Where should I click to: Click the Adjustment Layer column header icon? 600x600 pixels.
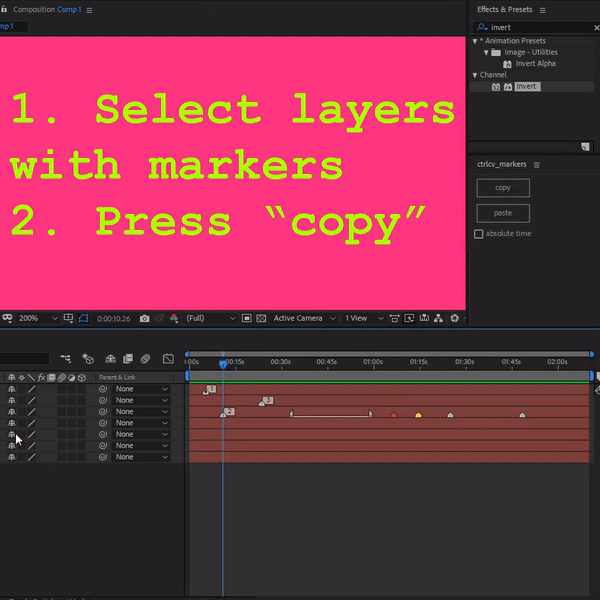point(72,378)
